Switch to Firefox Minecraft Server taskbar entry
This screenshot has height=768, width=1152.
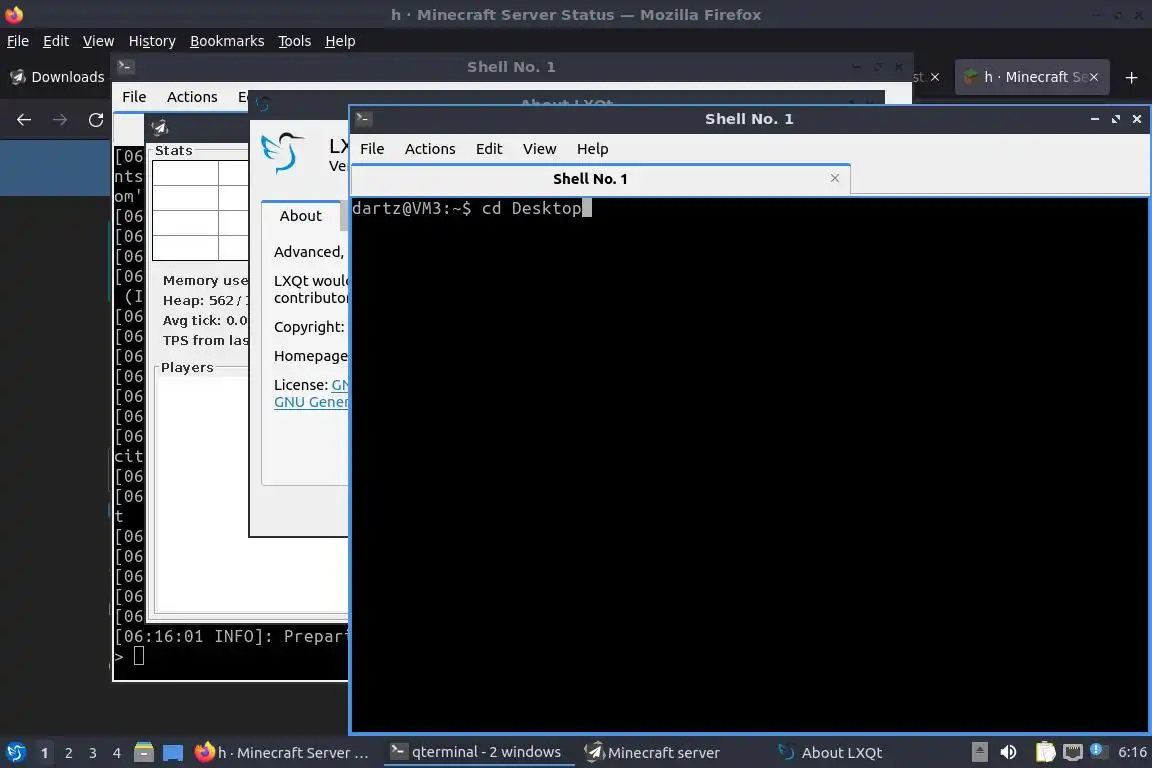pyautogui.click(x=283, y=753)
